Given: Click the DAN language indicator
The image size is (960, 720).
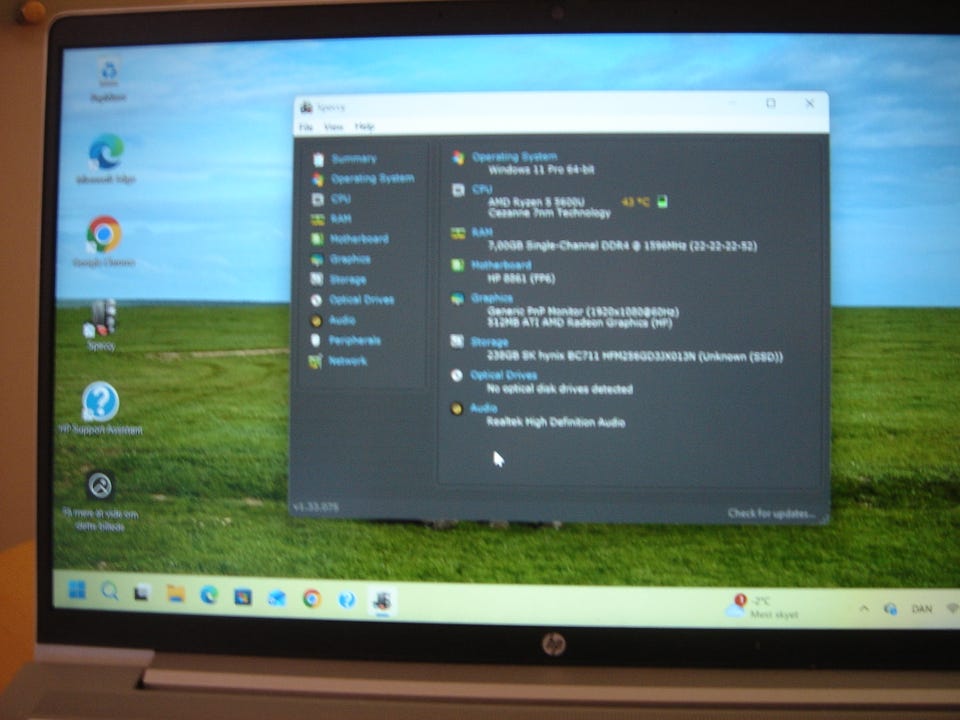Looking at the screenshot, I should point(921,609).
